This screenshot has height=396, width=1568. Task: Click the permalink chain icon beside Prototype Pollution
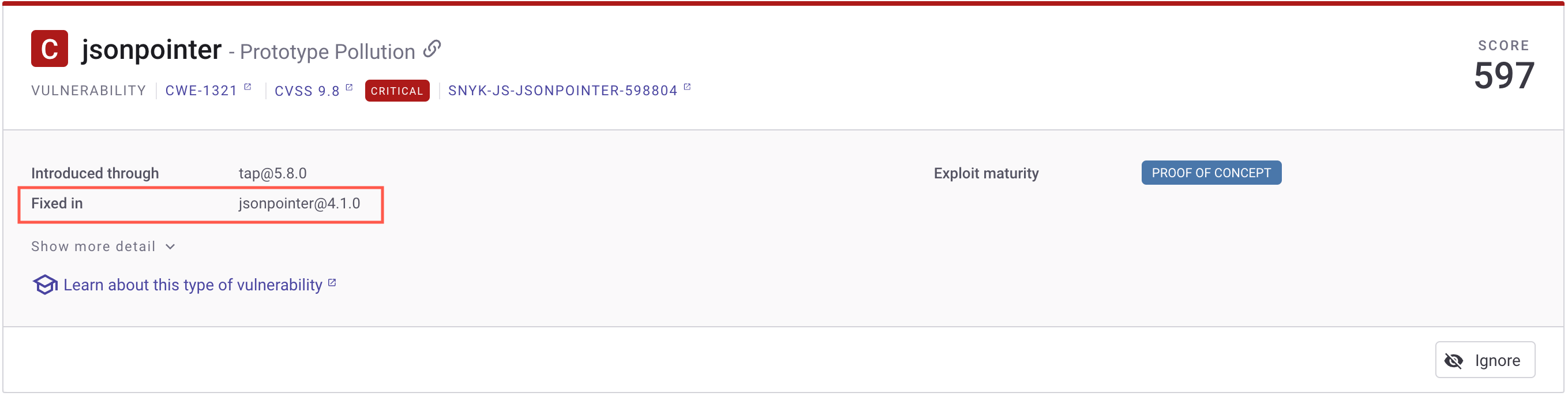(x=432, y=48)
